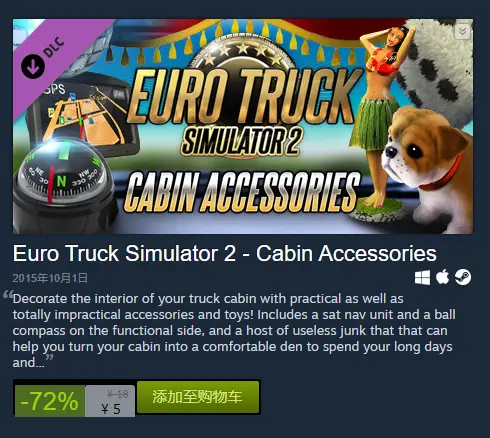Click the ball compass in the banner
Screen dimensions: 490x438
click(x=64, y=187)
